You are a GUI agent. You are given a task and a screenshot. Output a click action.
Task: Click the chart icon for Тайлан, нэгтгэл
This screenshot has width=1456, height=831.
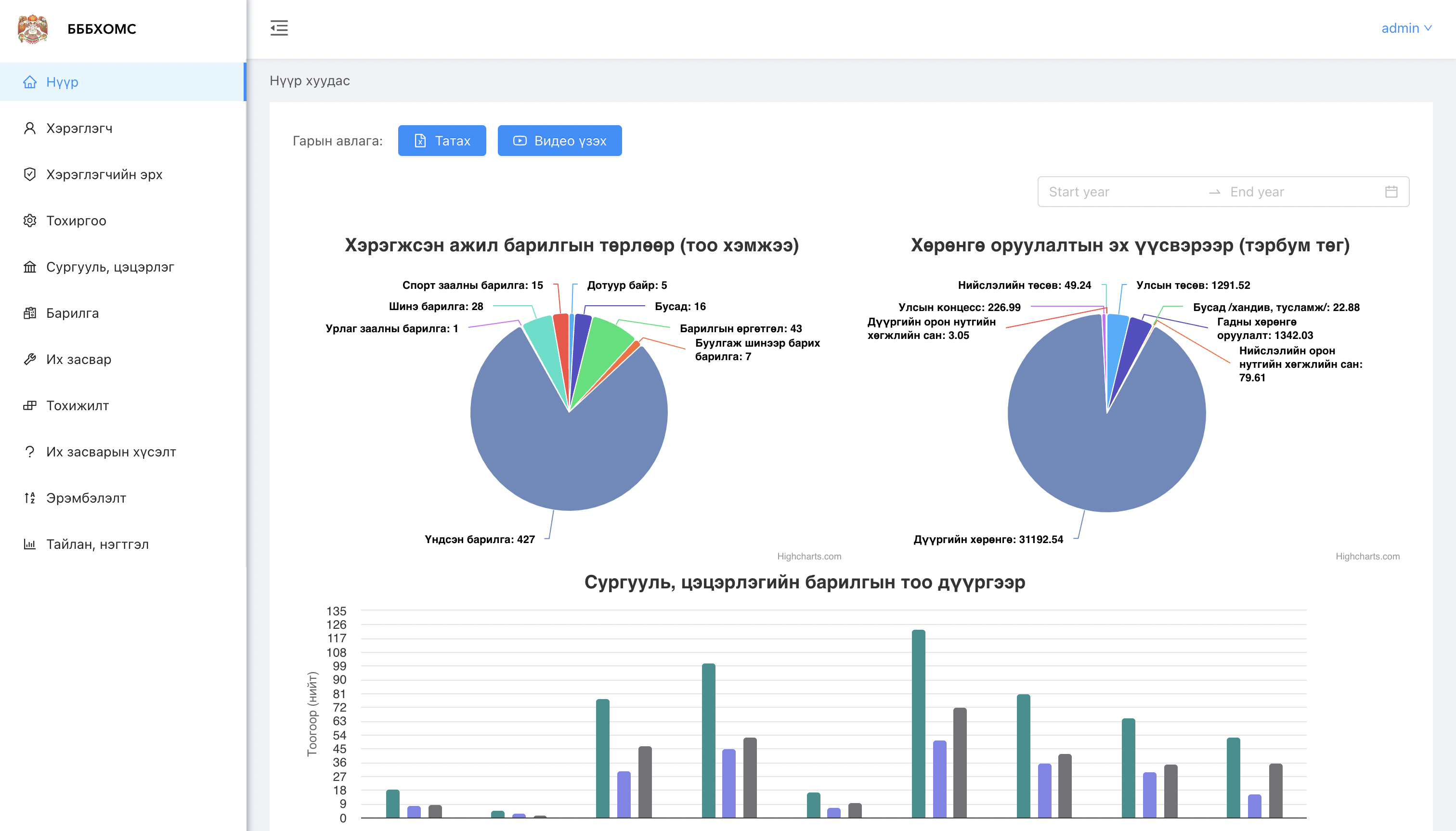click(x=30, y=545)
